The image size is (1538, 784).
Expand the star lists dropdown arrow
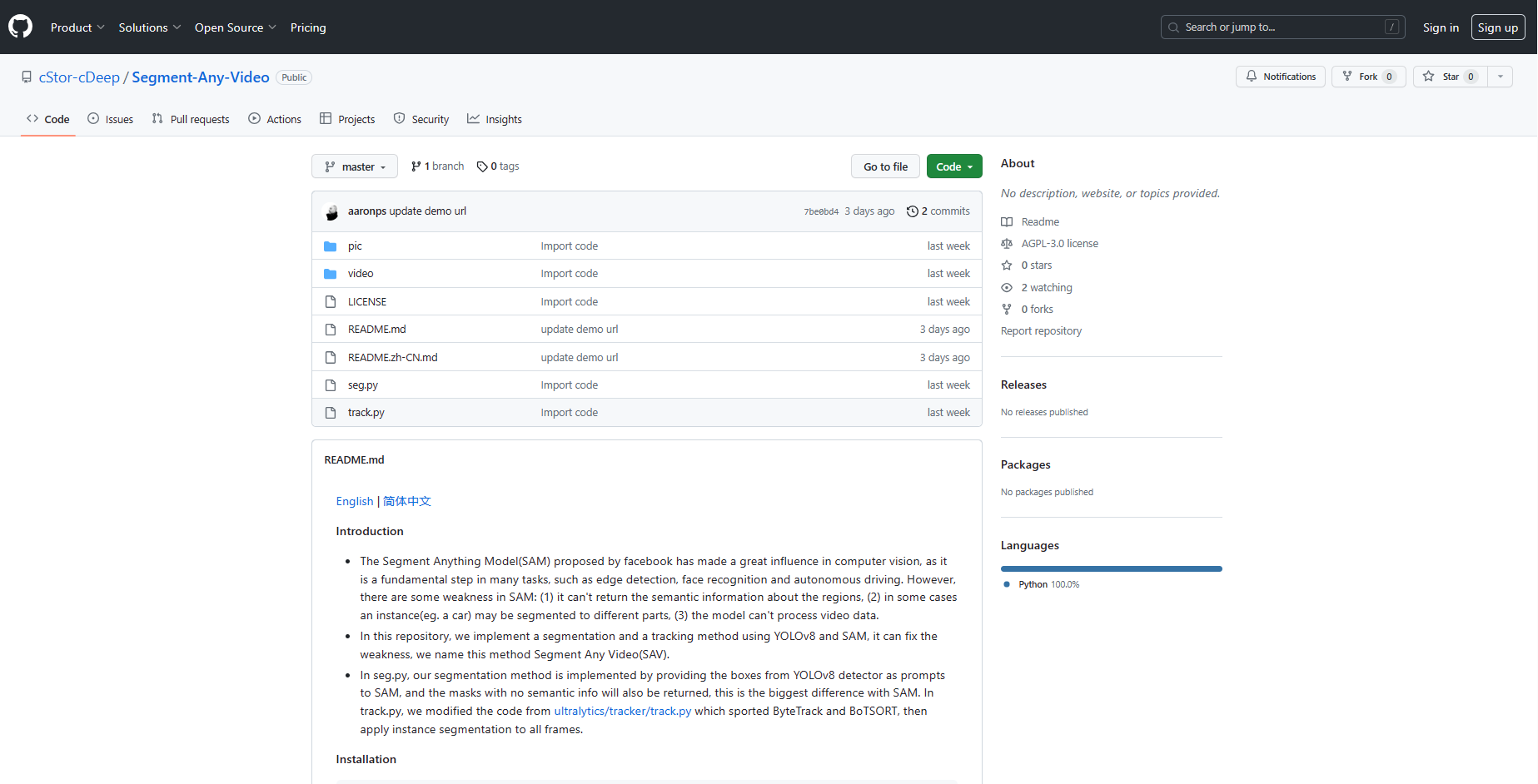(1501, 77)
